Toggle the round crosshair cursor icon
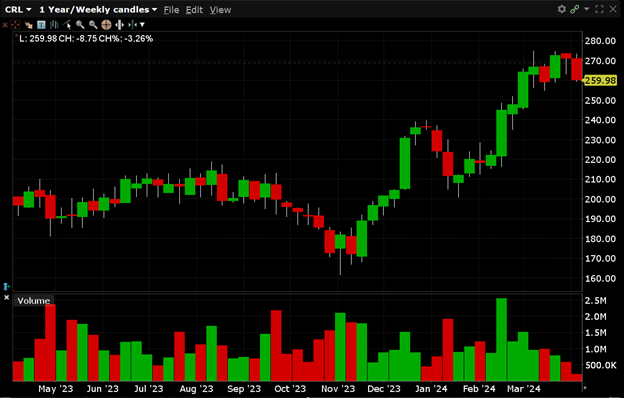Viewport: 624px width, 398px height. pos(106,25)
